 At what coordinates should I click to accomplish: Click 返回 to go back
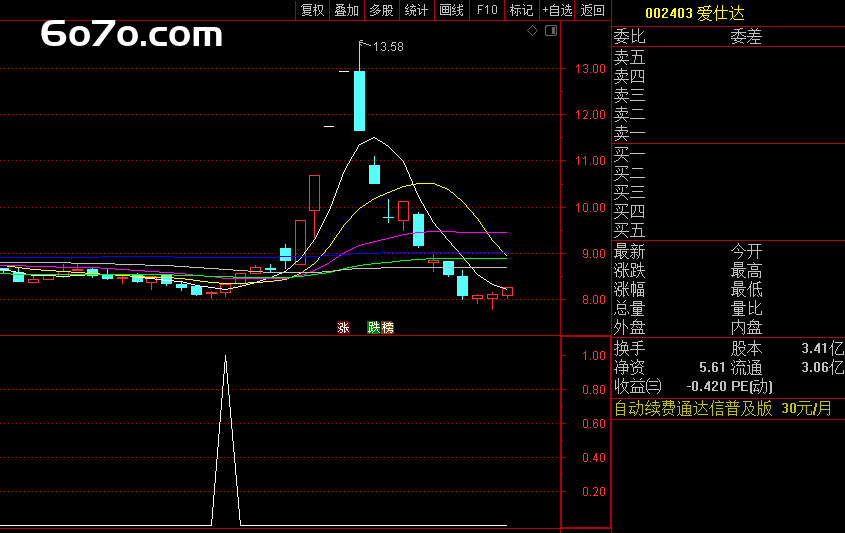(593, 10)
